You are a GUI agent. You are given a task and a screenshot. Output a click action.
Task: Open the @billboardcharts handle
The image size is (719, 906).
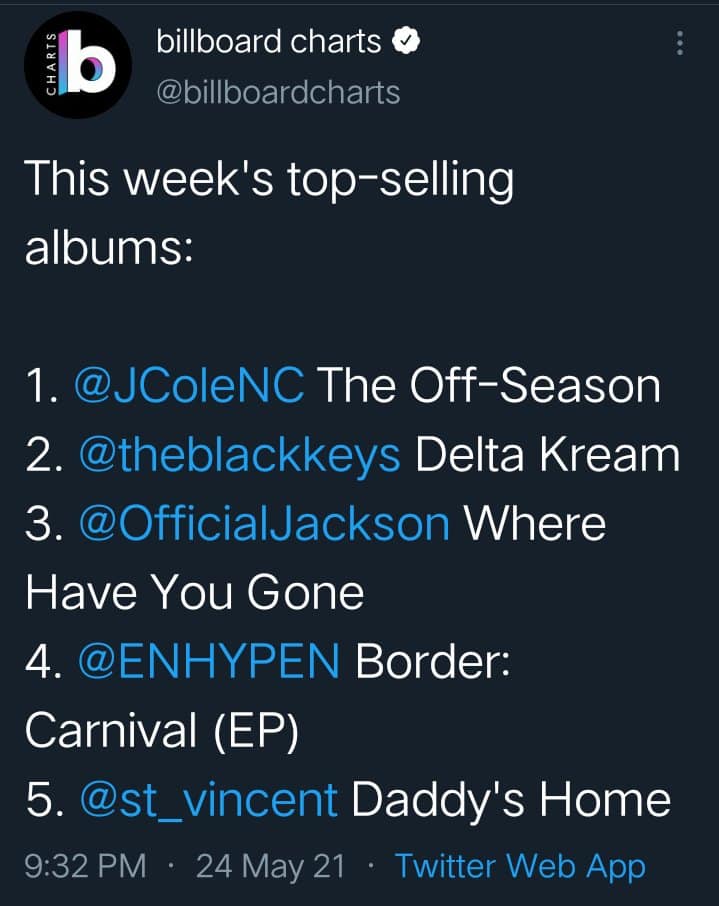[x=278, y=92]
